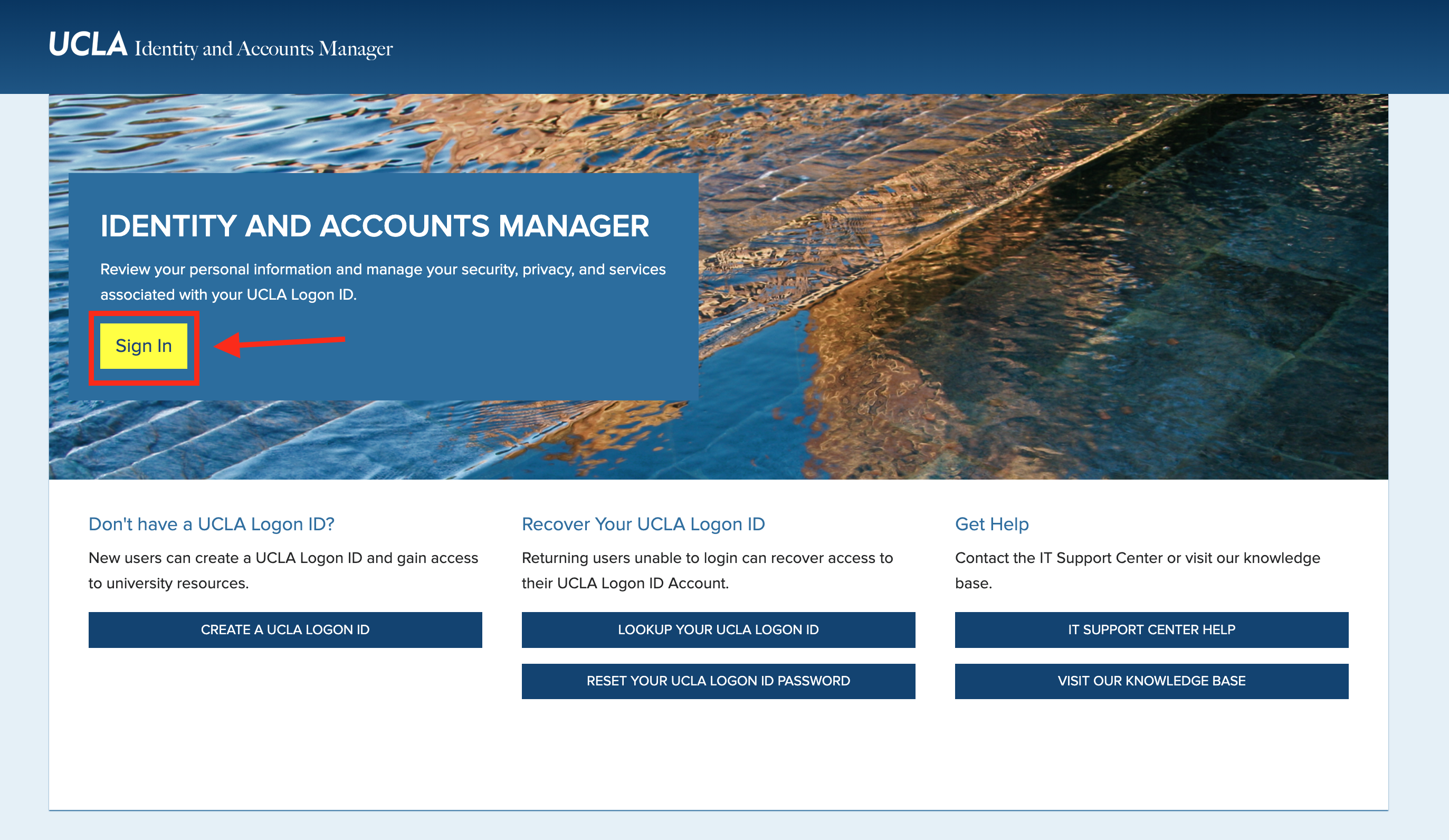Click the Get Help heading
The width and height of the screenshot is (1449, 840).
click(x=992, y=524)
